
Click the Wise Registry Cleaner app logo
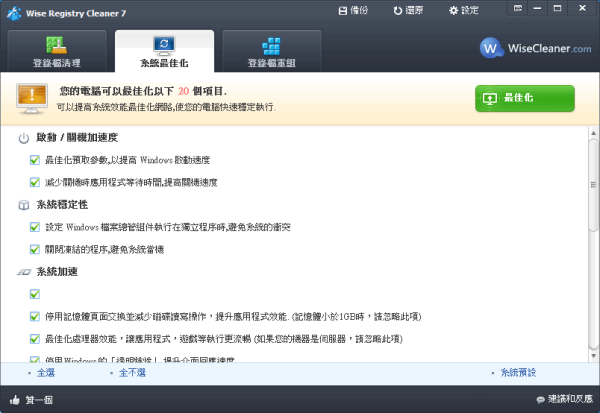(14, 14)
